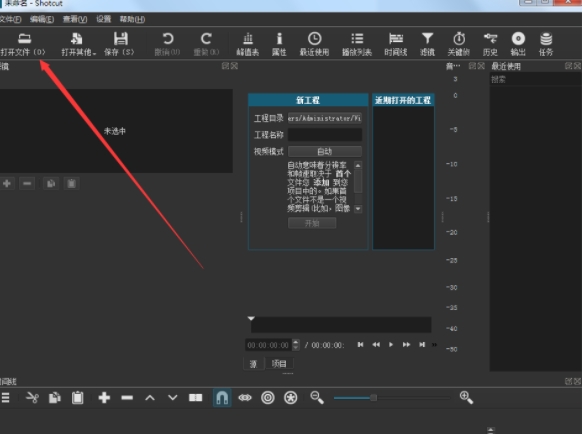This screenshot has height=434, width=582.
Task: Open the timeline hamburger menu
Action: pyautogui.click(x=5, y=398)
